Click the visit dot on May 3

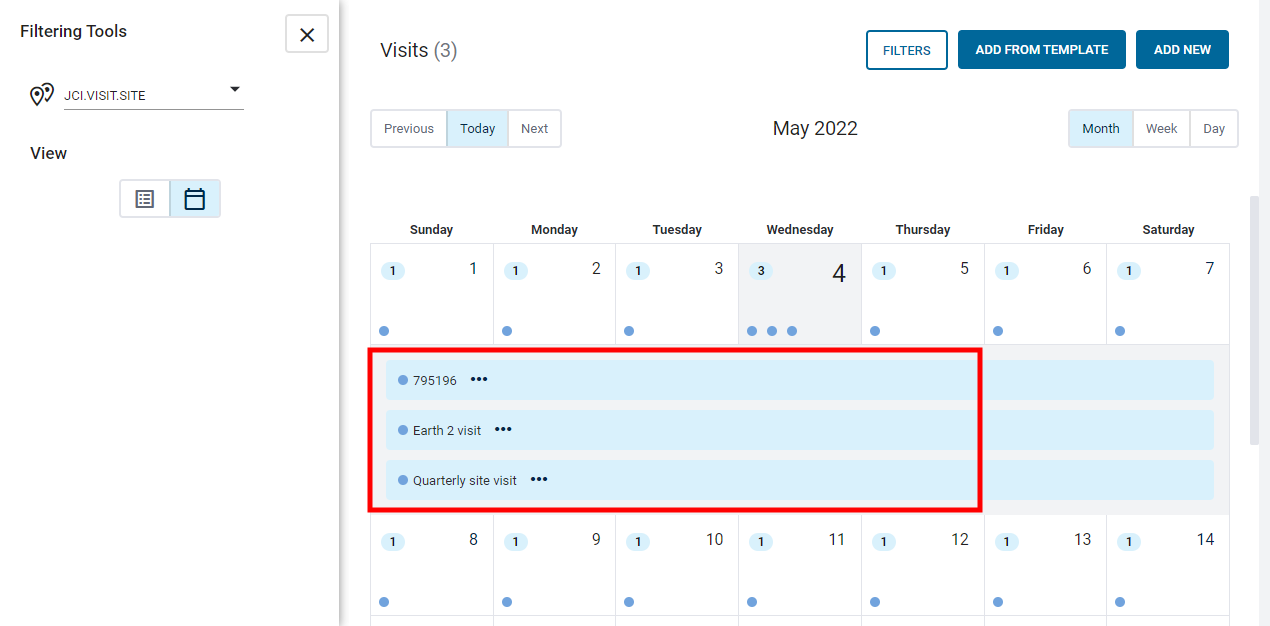click(629, 331)
